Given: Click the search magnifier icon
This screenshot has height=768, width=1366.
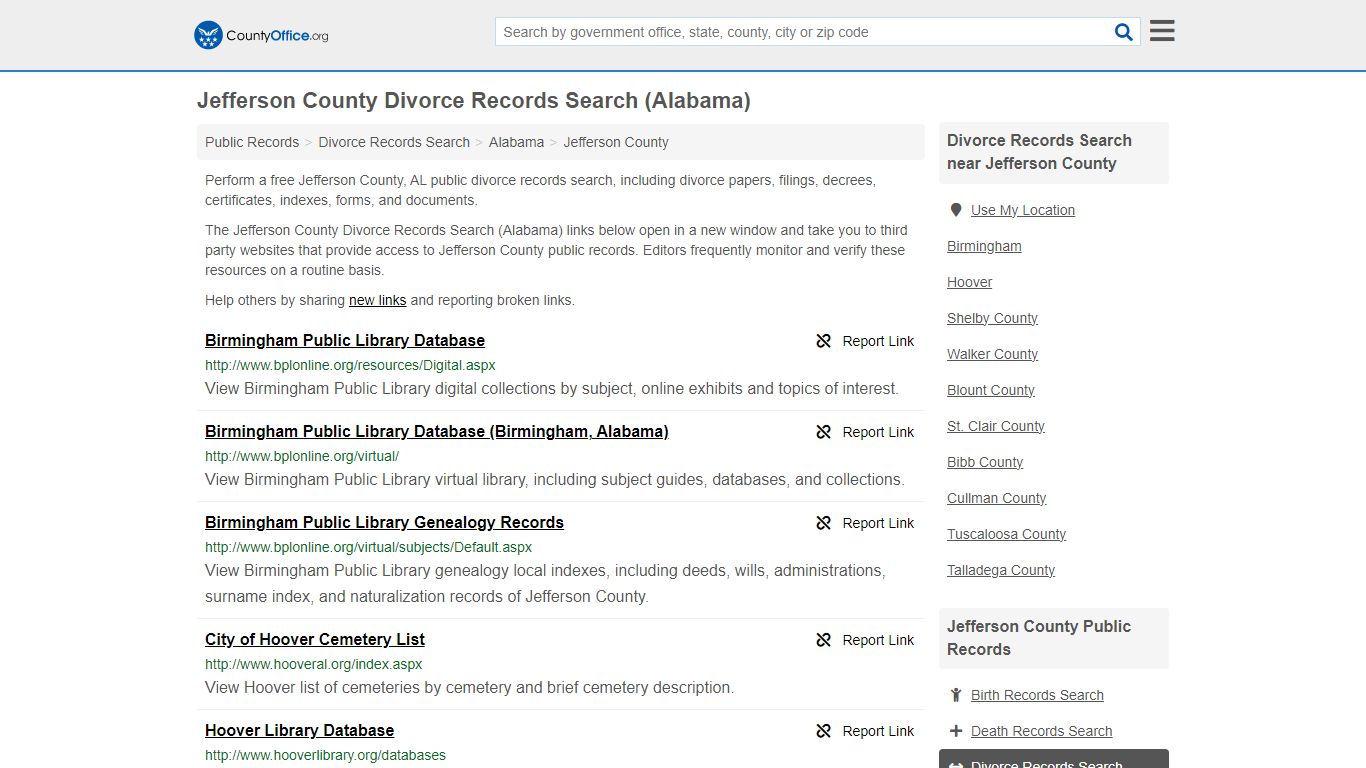Looking at the screenshot, I should tap(1124, 32).
